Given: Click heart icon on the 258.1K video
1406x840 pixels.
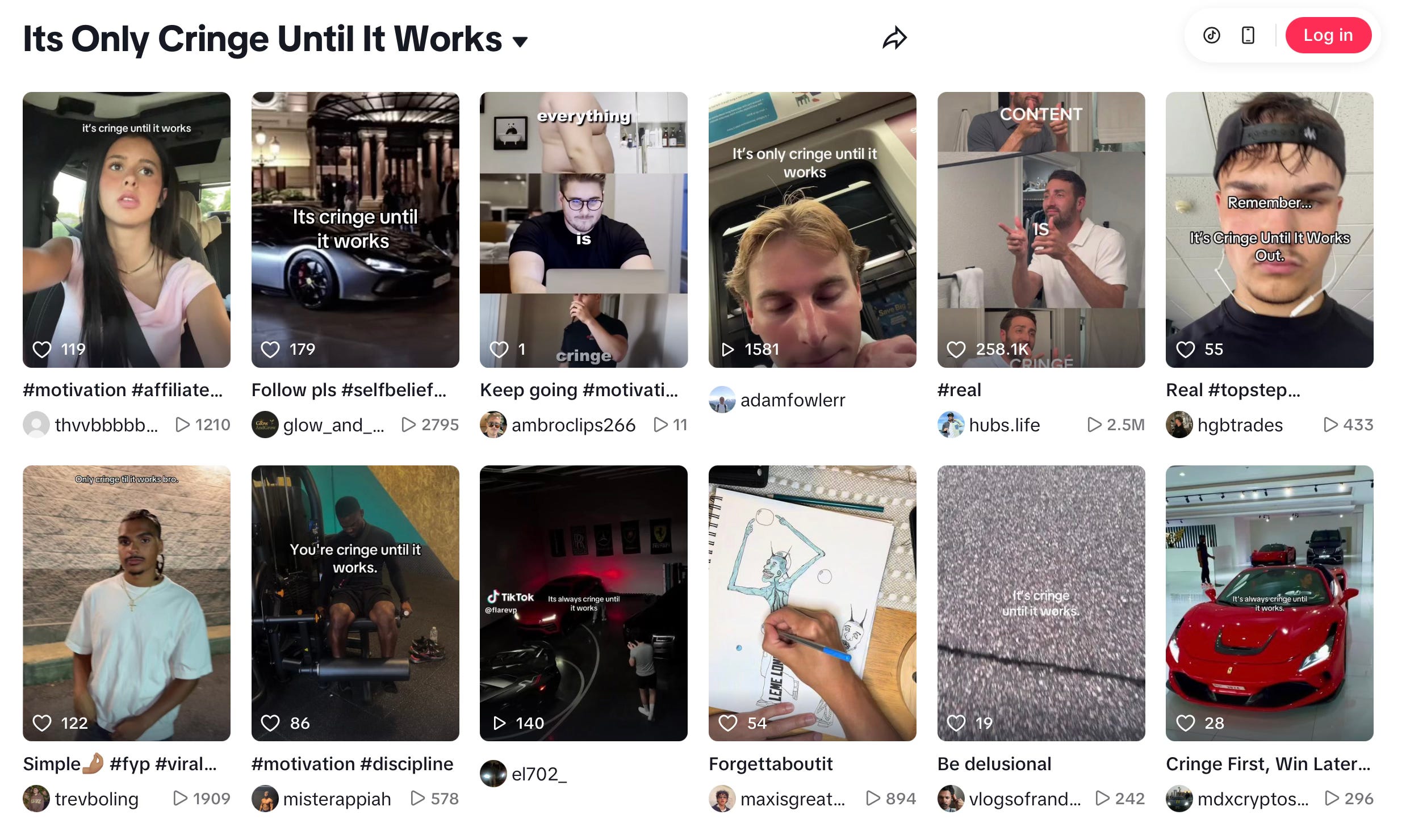Looking at the screenshot, I should [956, 349].
